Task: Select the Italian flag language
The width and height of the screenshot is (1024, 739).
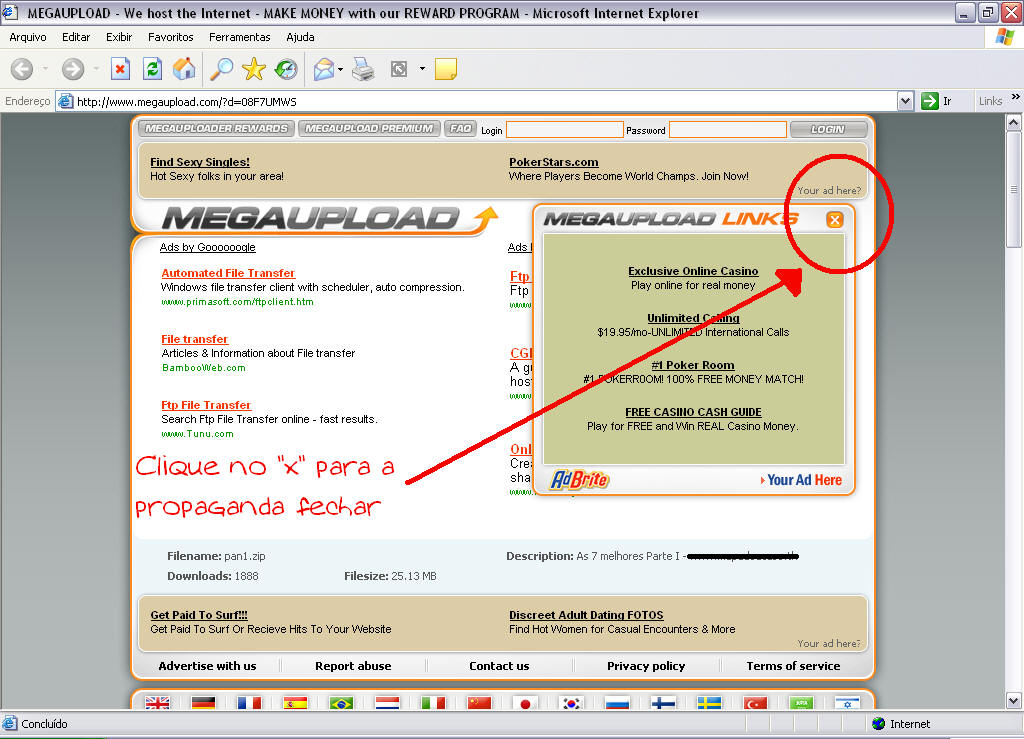Action: pyautogui.click(x=433, y=703)
